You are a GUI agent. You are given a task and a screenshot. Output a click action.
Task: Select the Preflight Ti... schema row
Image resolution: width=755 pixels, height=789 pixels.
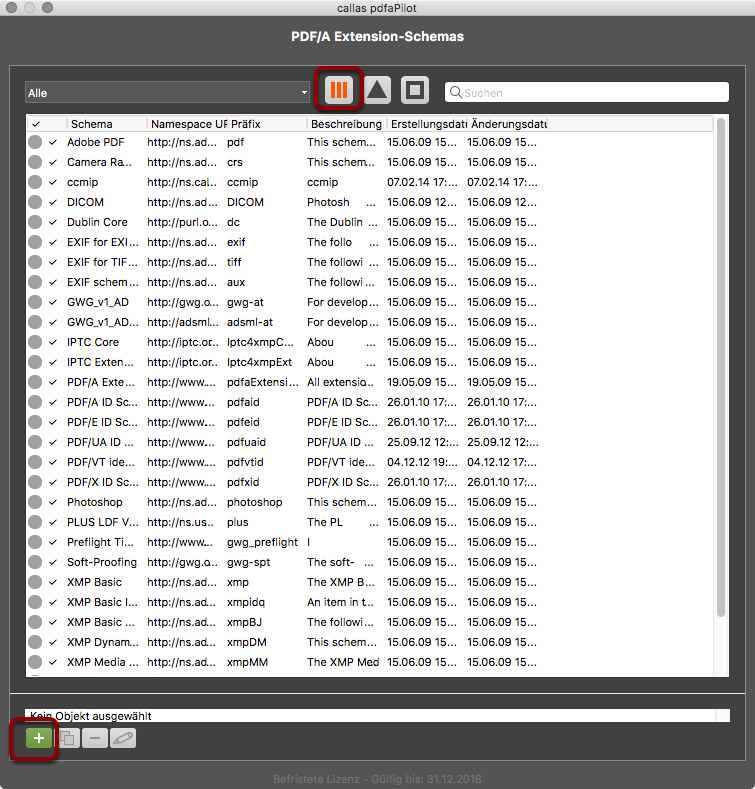tap(369, 542)
